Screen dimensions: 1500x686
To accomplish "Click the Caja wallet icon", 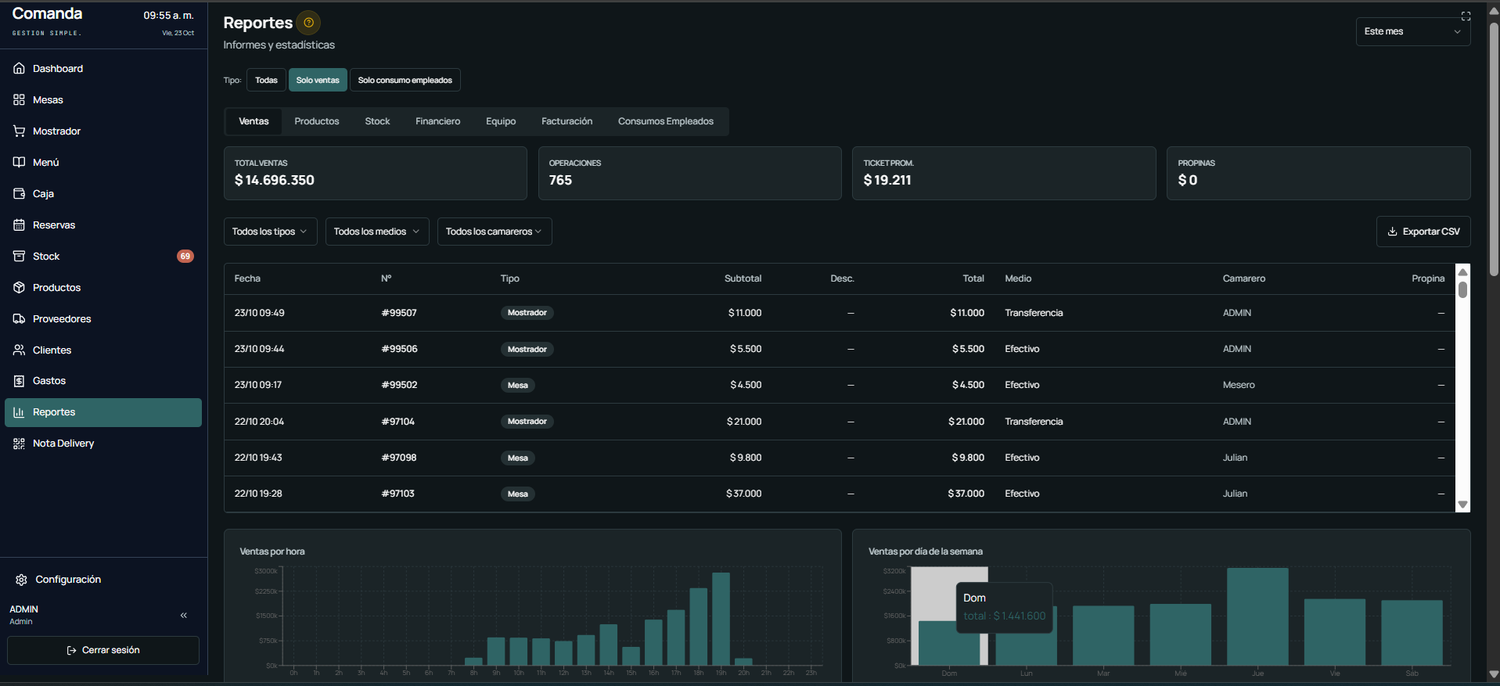I will [19, 194].
